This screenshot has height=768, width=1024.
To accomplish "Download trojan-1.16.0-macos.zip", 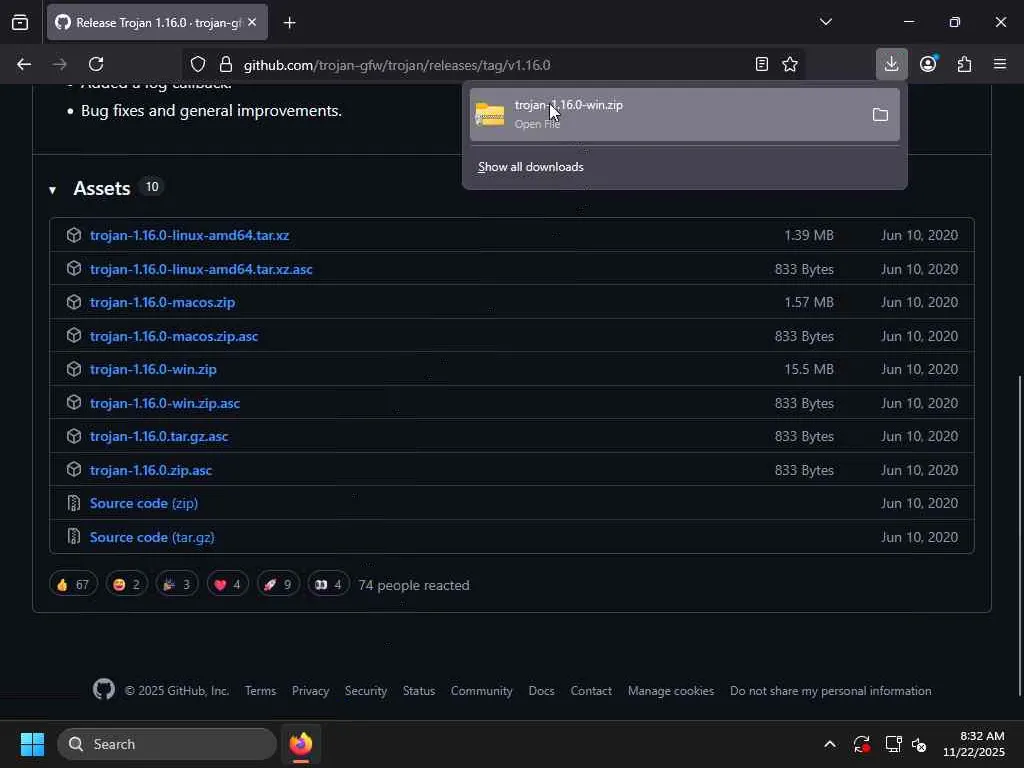I will click(163, 302).
